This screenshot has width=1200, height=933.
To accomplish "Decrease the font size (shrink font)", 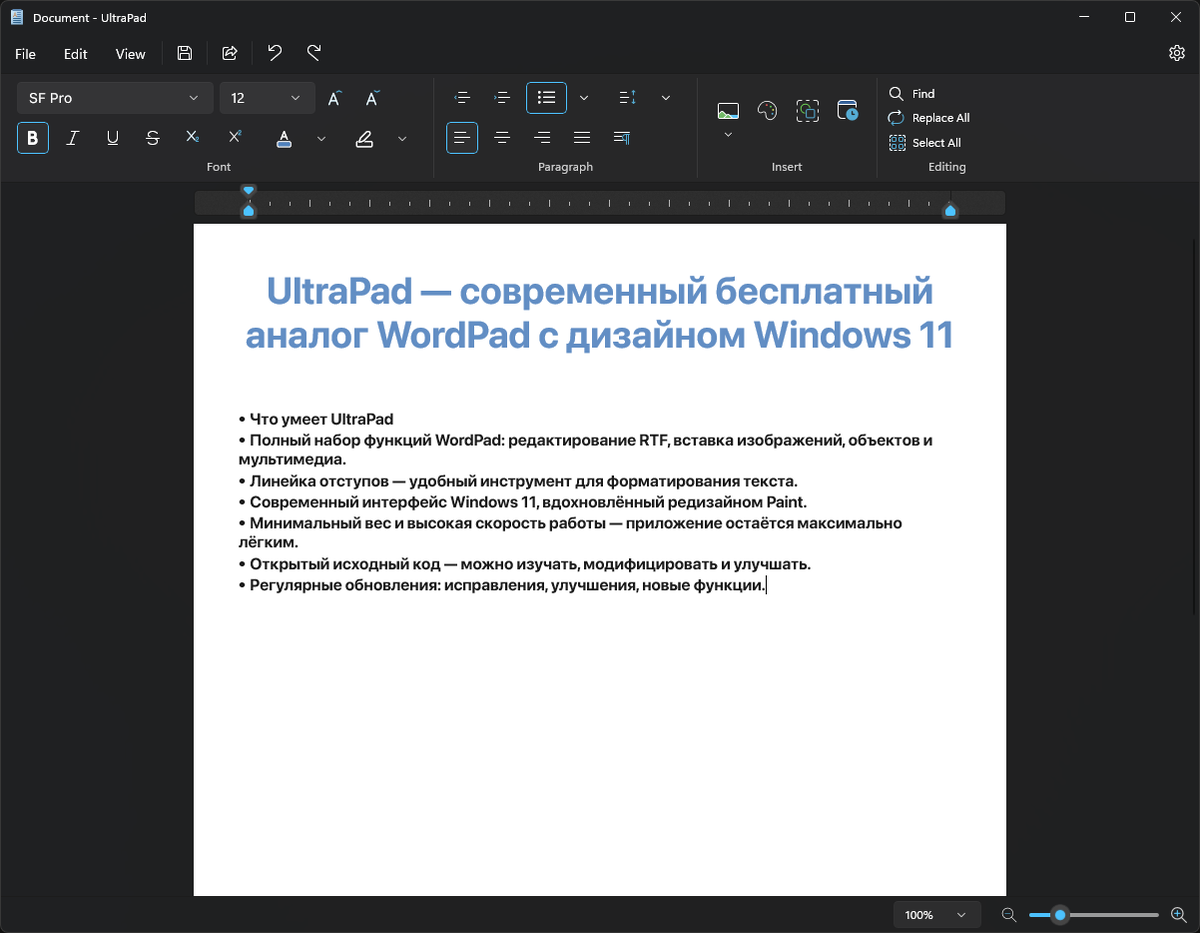I will 372,98.
